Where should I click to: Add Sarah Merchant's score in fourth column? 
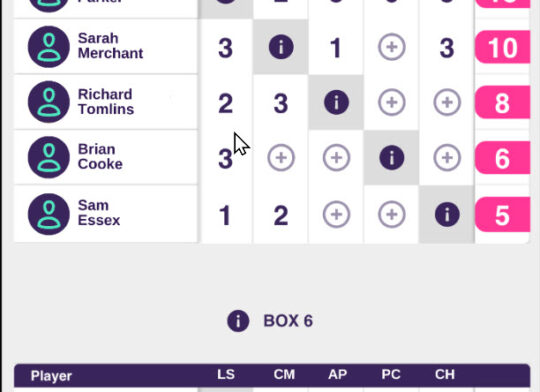pyautogui.click(x=392, y=47)
